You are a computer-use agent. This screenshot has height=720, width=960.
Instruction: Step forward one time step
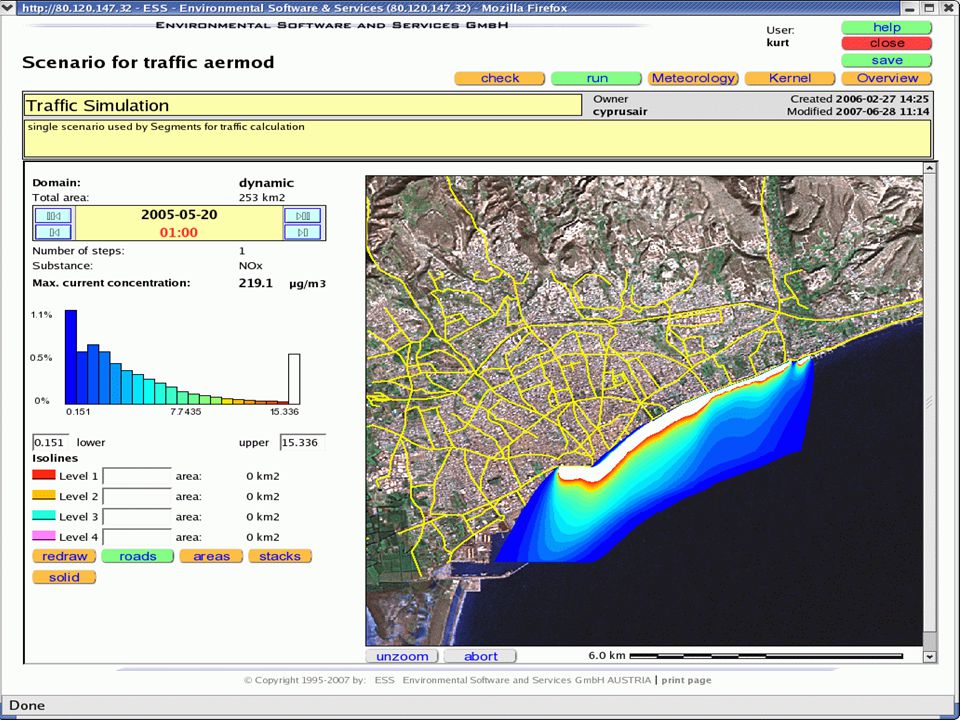[x=302, y=232]
